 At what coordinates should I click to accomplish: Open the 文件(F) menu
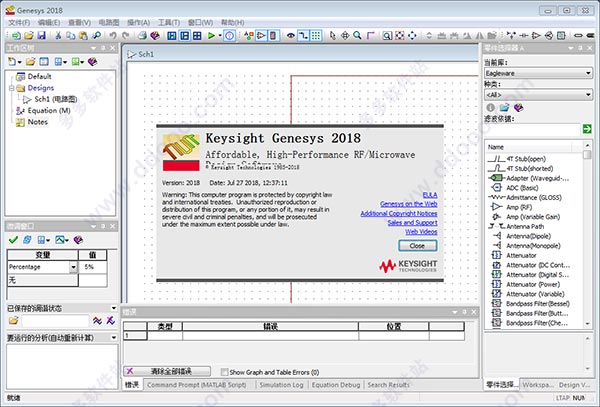tap(19, 23)
